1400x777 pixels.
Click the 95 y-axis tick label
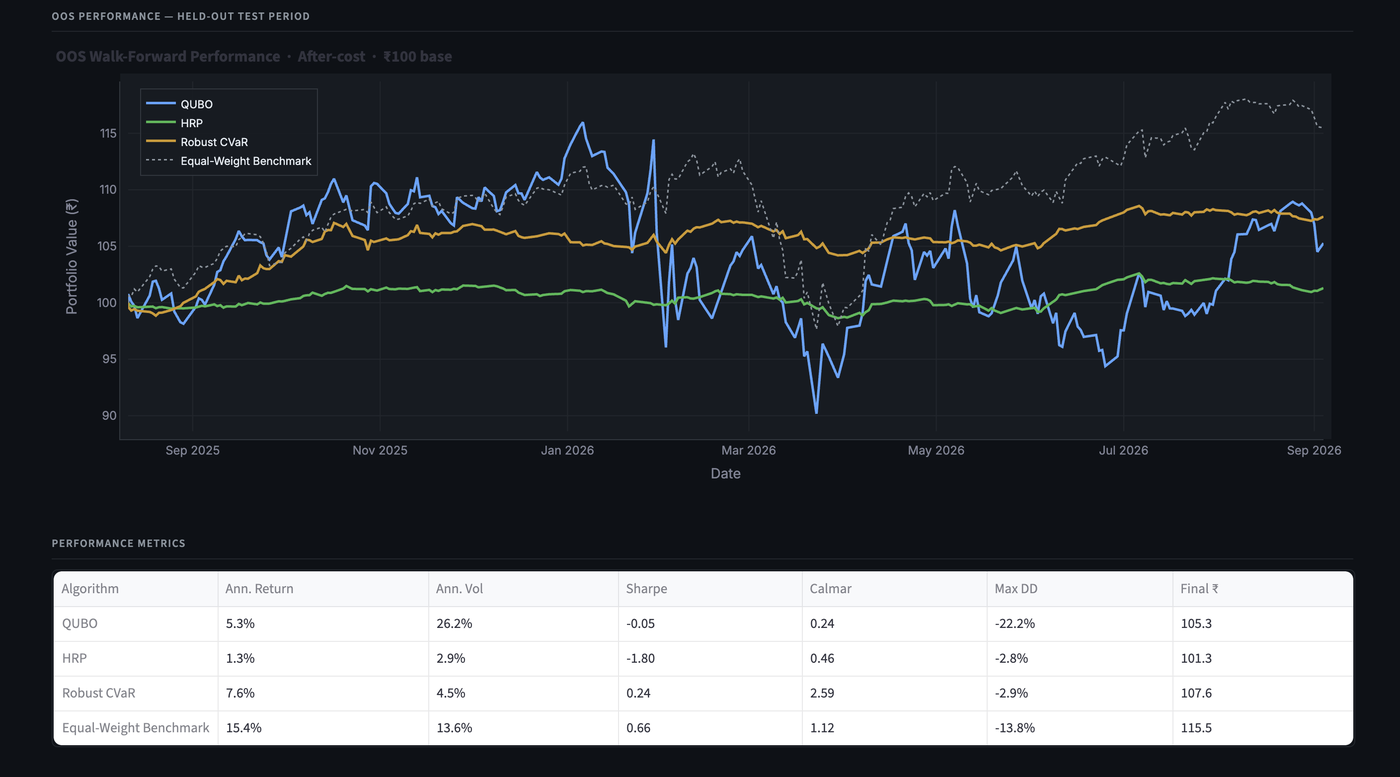tap(111, 359)
